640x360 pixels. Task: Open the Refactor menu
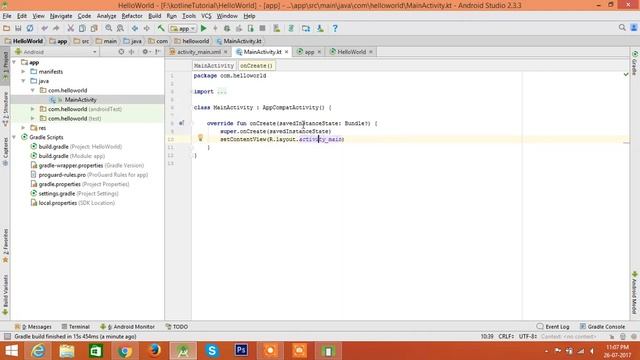point(132,16)
